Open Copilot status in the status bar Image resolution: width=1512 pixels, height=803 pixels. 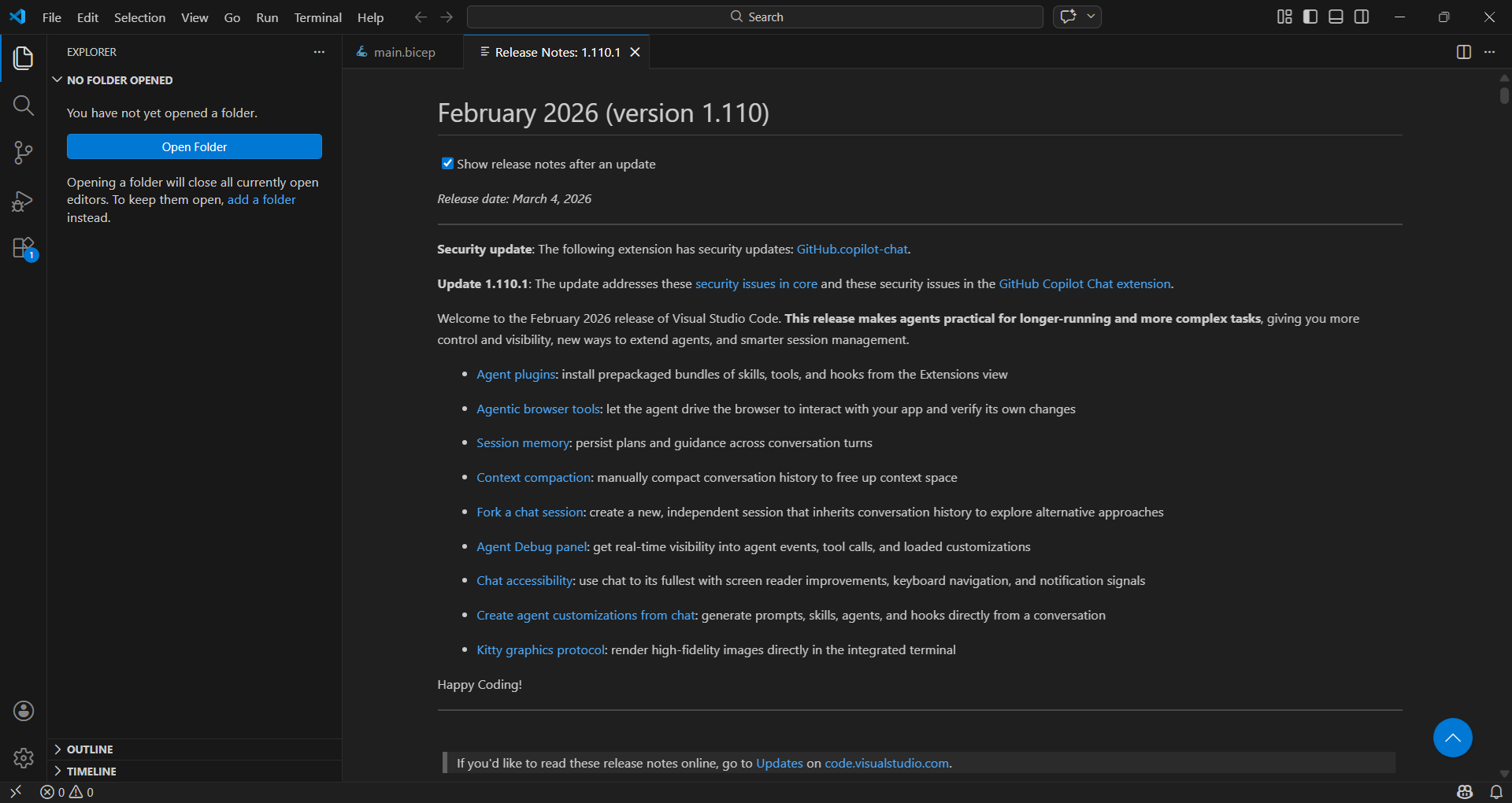point(1465,792)
